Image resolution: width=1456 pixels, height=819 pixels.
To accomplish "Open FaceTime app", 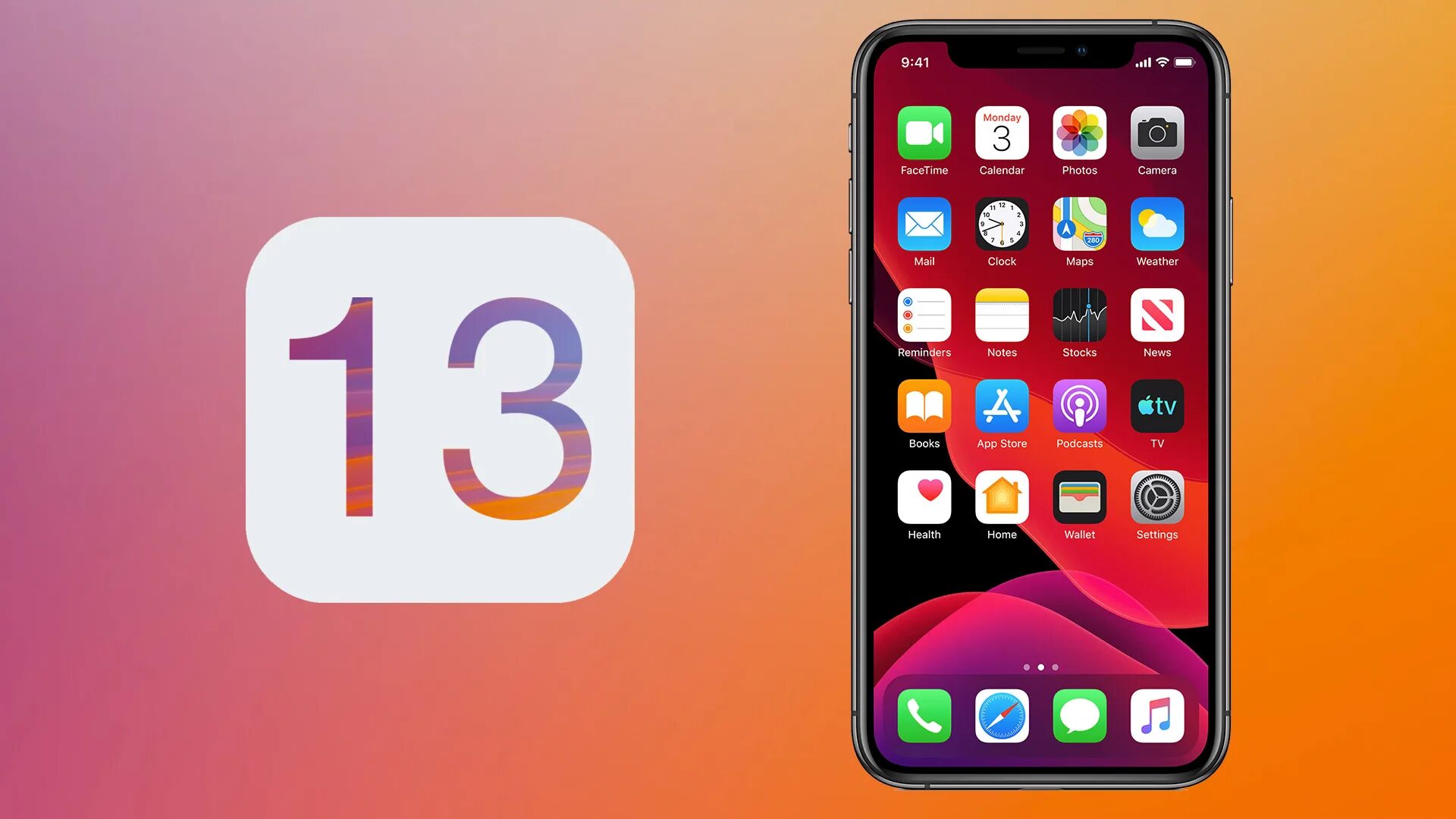I will pos(924,134).
